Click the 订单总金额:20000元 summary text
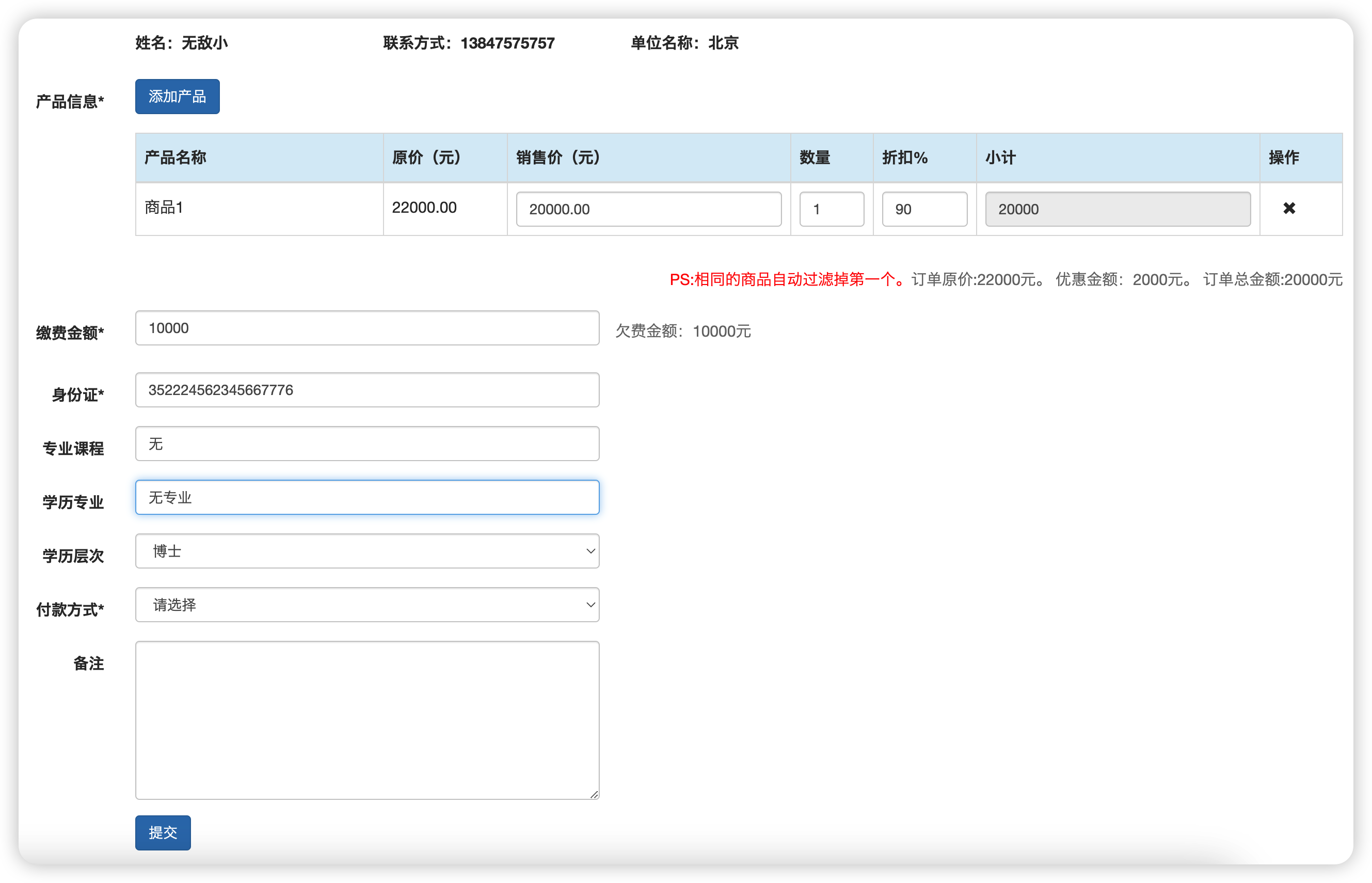The height and width of the screenshot is (883, 1372). pyautogui.click(x=1273, y=279)
